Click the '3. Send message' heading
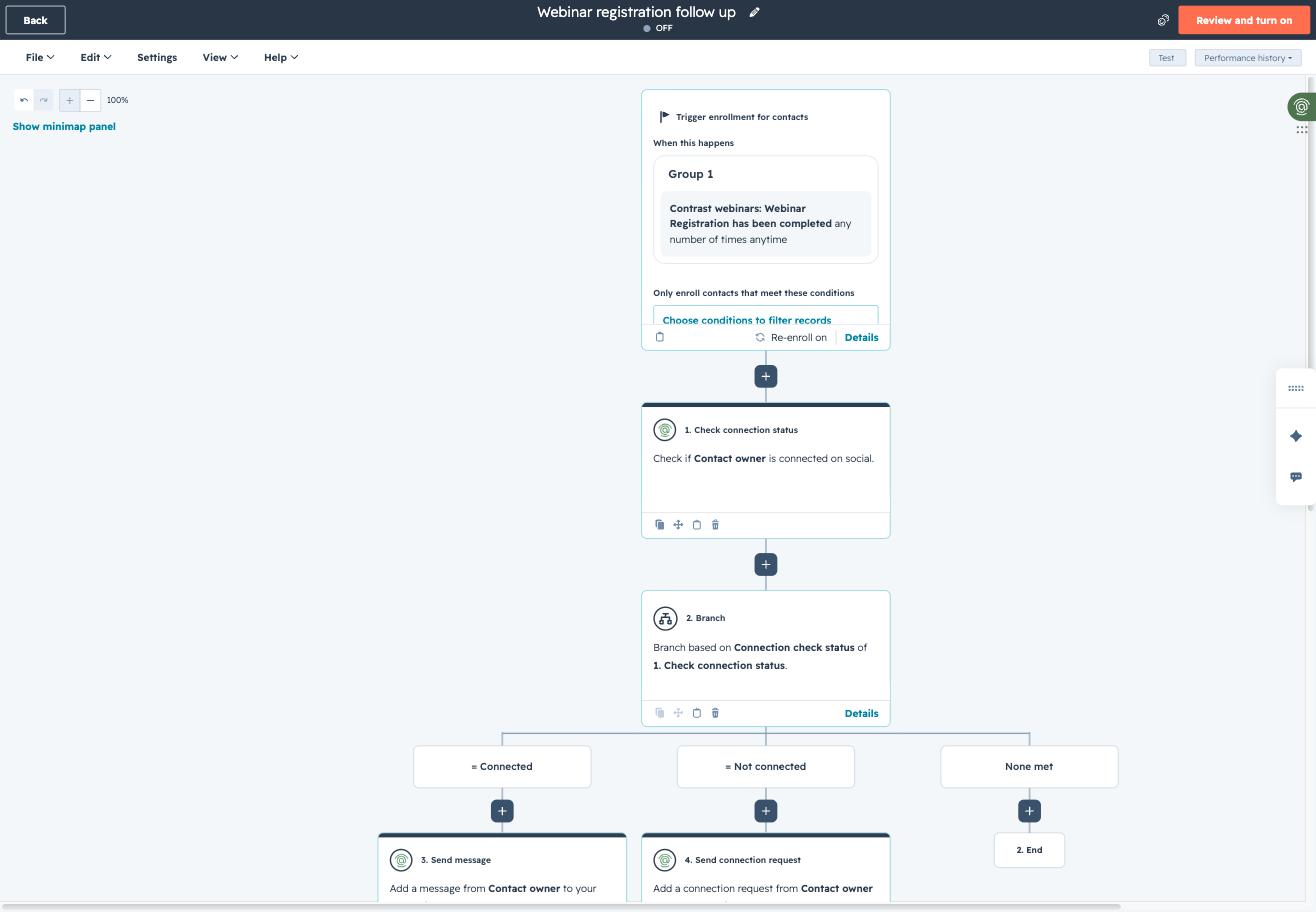Image resolution: width=1316 pixels, height=912 pixels. tap(456, 860)
